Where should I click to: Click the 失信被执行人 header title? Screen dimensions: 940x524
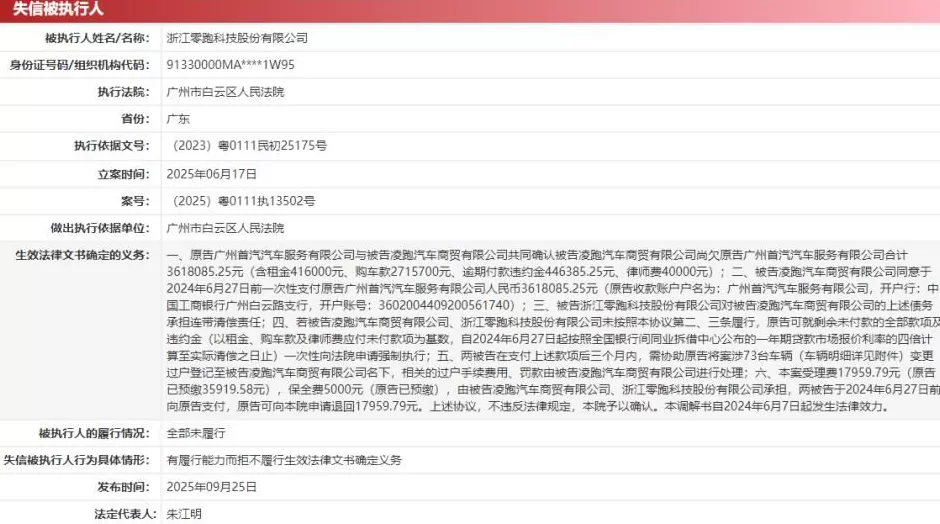click(x=58, y=9)
